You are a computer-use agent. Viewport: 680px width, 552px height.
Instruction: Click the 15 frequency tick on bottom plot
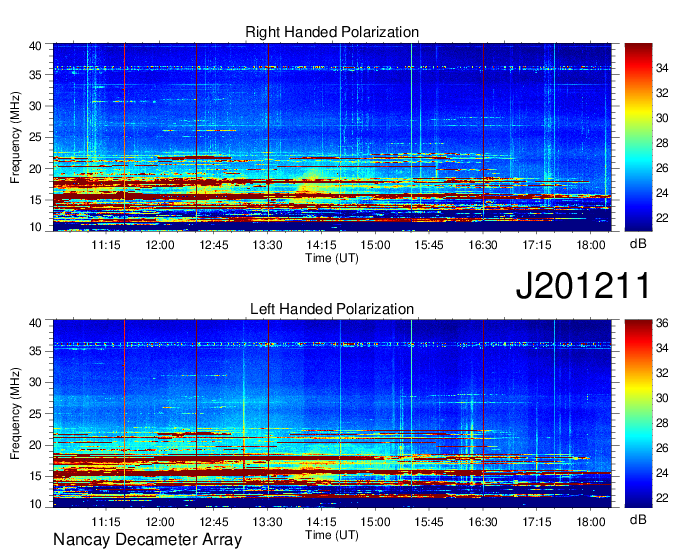point(35,477)
